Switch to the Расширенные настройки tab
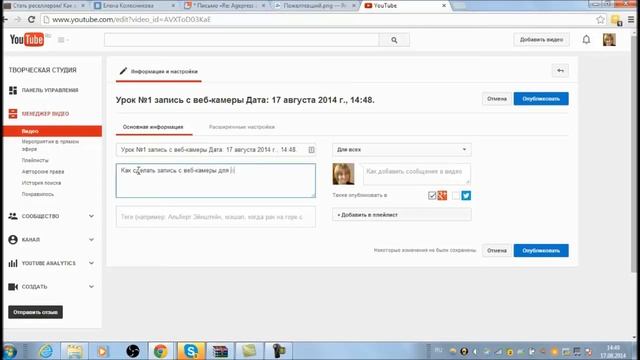Image resolution: width=640 pixels, height=360 pixels. 242,127
